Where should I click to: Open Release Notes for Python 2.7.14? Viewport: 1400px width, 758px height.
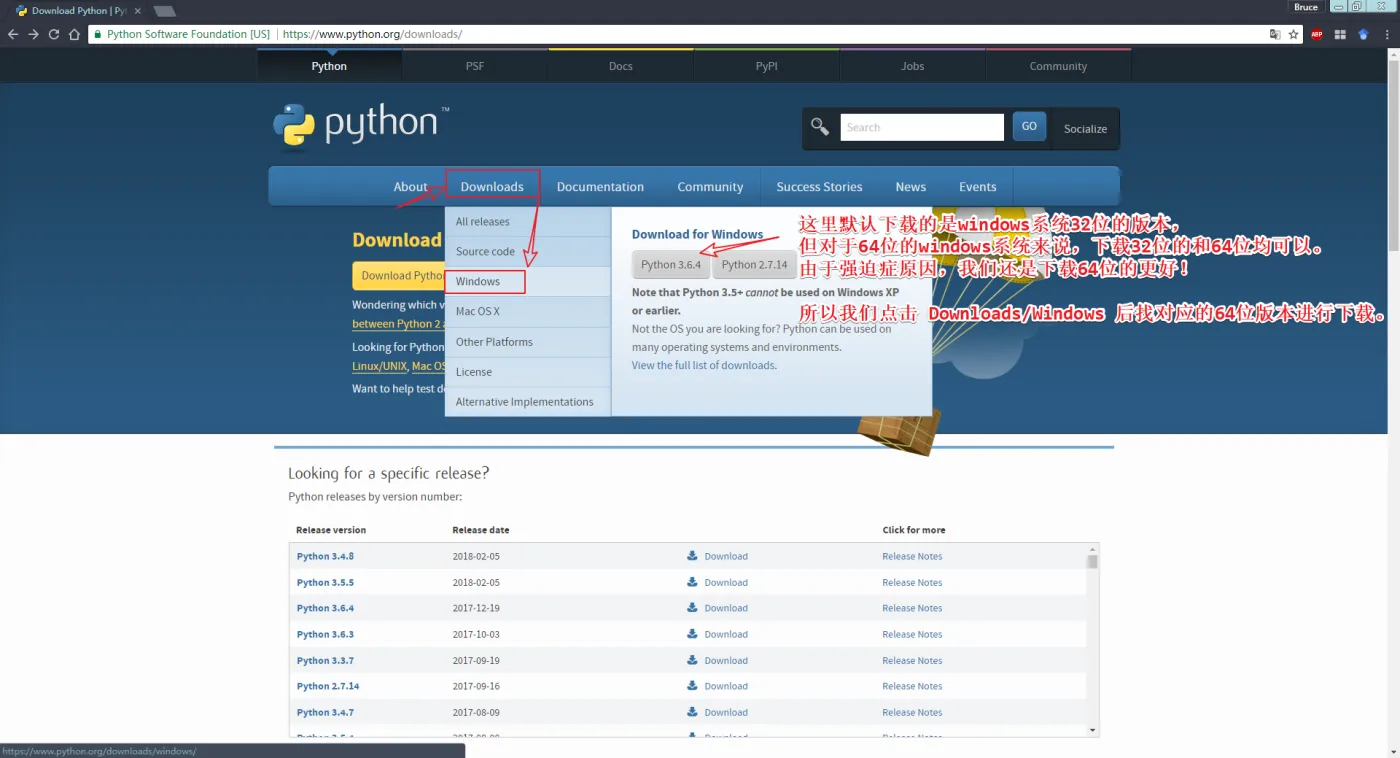[912, 686]
